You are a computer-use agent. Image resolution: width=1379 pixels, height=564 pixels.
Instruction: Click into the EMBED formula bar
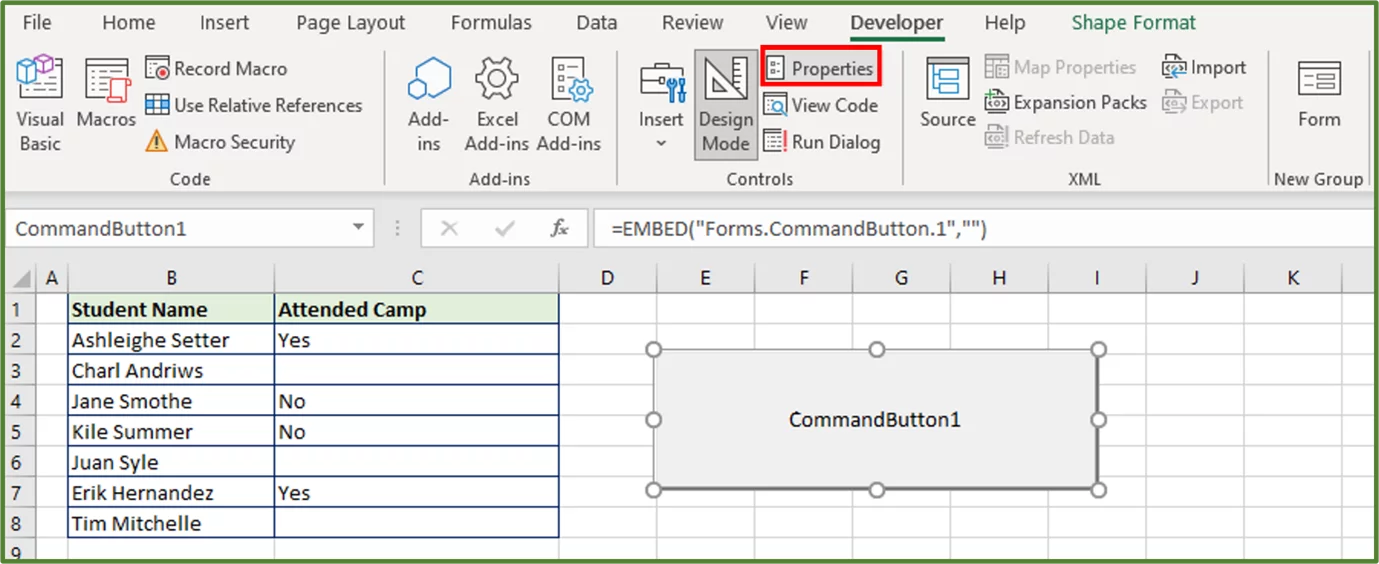(x=984, y=228)
